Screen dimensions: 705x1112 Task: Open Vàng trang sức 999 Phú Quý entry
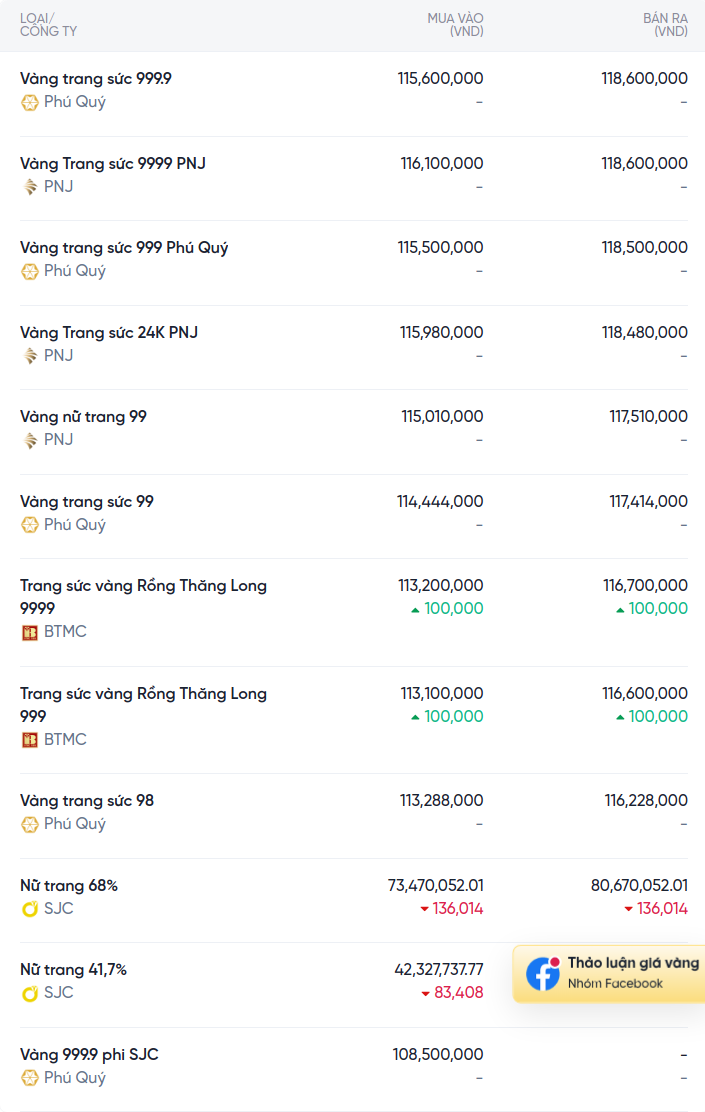pos(124,247)
